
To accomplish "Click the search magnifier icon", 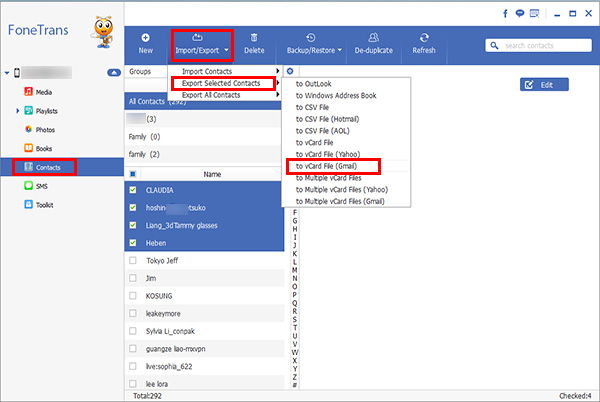I will click(494, 46).
